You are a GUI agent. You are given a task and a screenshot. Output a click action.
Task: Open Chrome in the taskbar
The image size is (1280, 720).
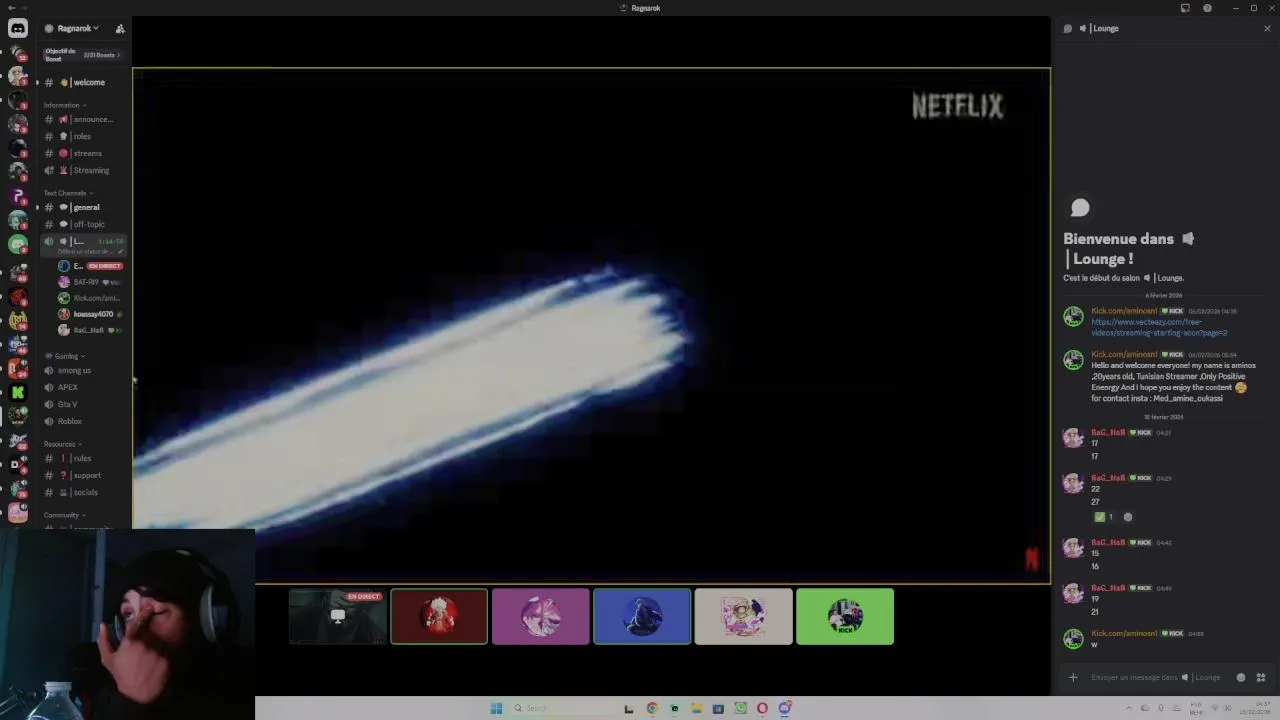[x=652, y=708]
